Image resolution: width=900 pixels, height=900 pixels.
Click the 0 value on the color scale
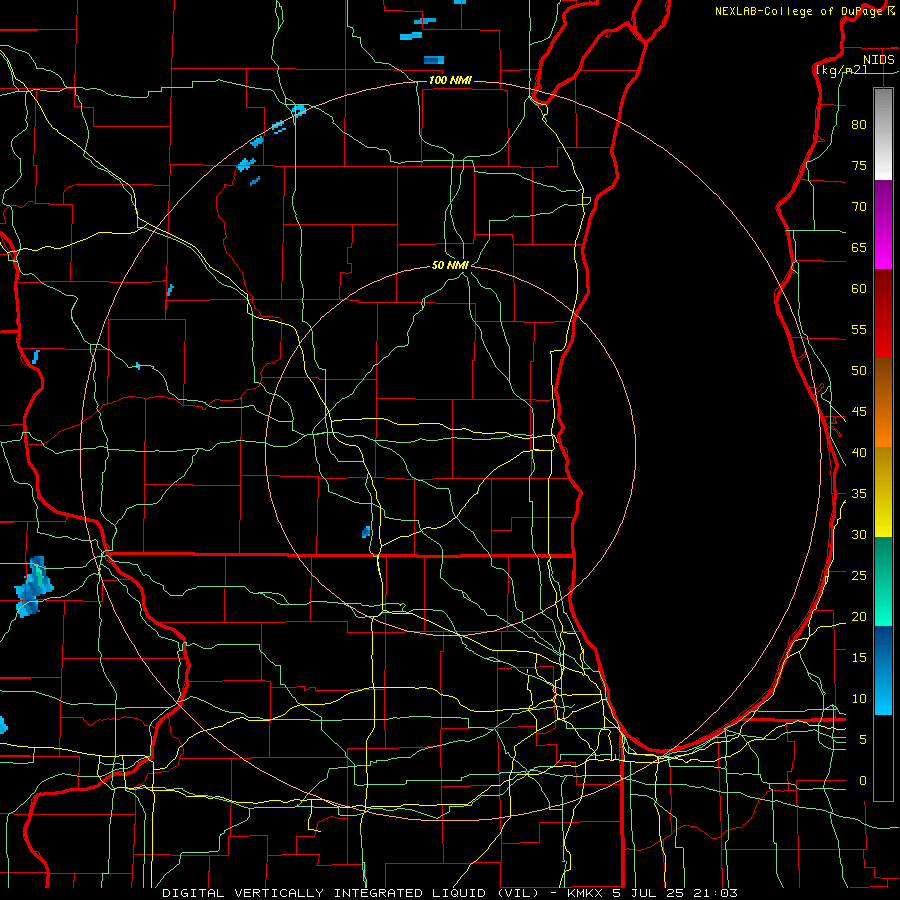click(x=863, y=781)
